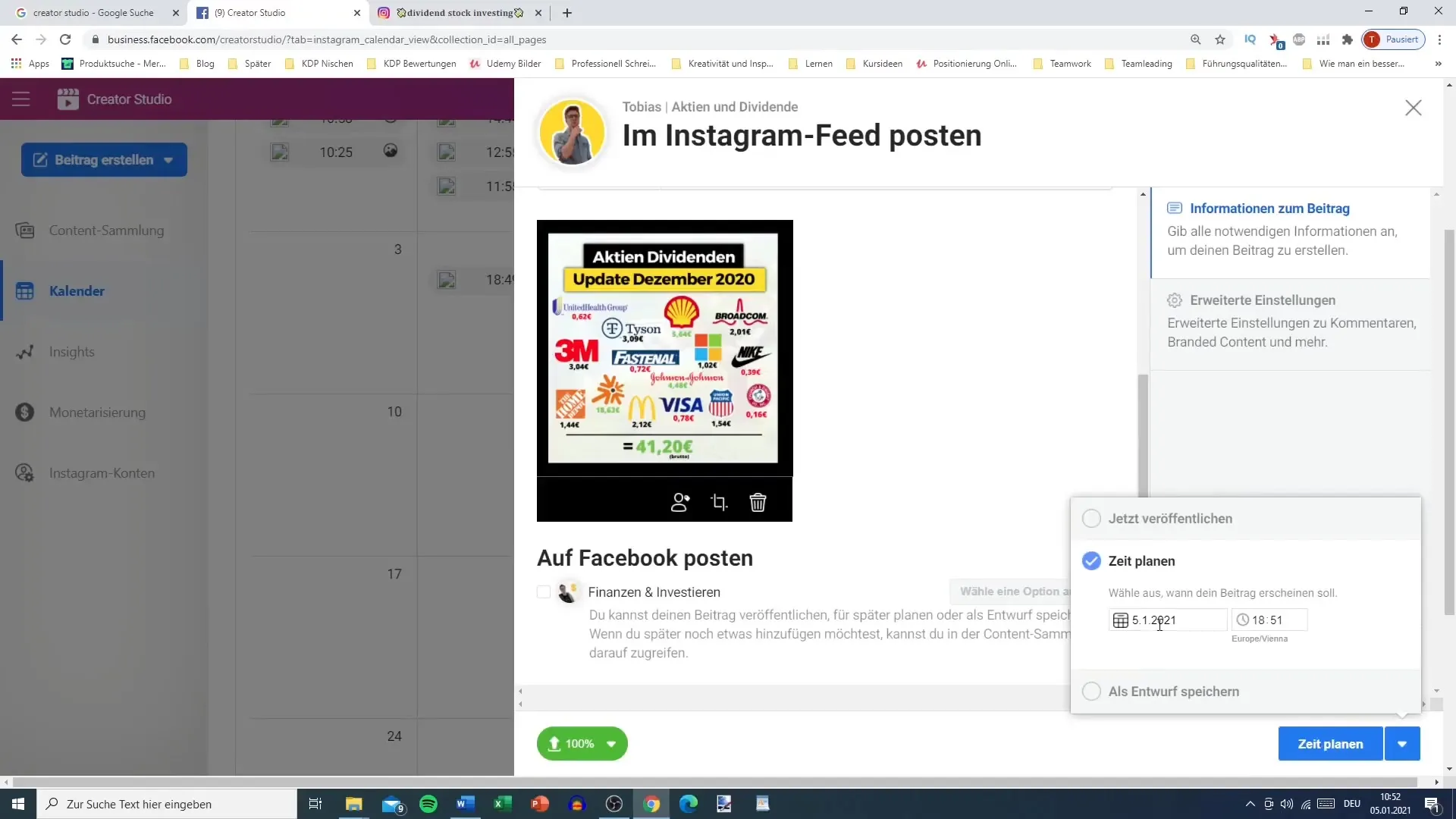Click the crop icon under the image
The image size is (1456, 819).
click(x=719, y=502)
